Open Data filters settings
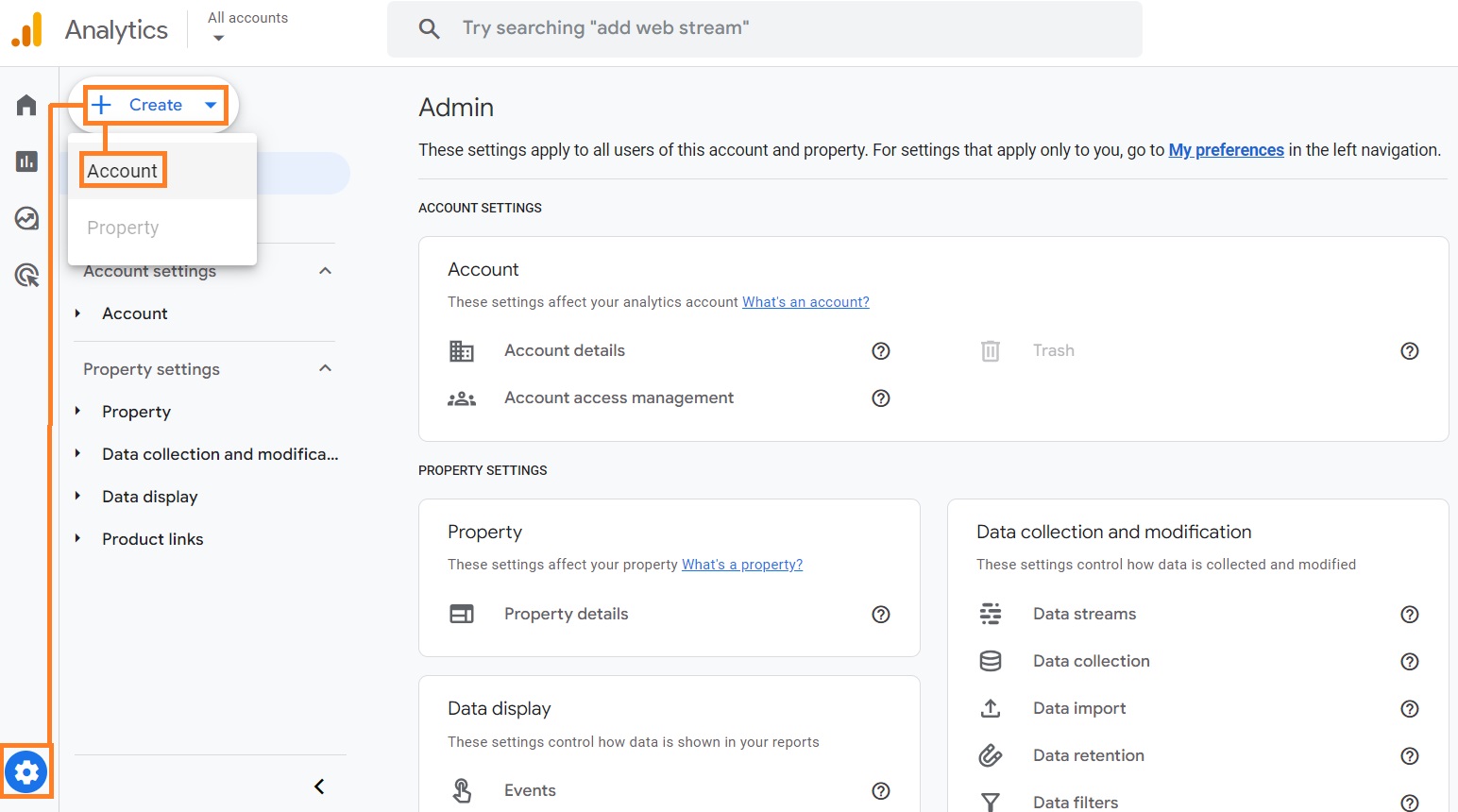This screenshot has height=812, width=1458. click(1076, 803)
